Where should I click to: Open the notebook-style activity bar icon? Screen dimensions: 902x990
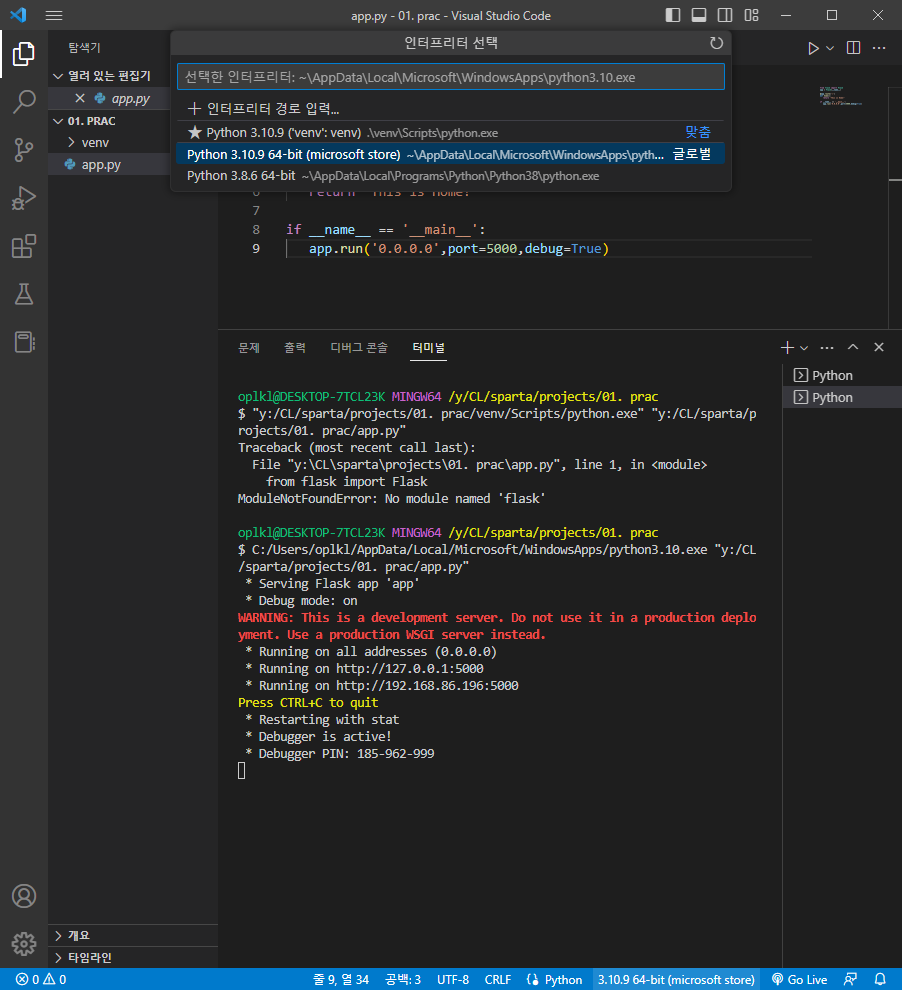[23, 342]
